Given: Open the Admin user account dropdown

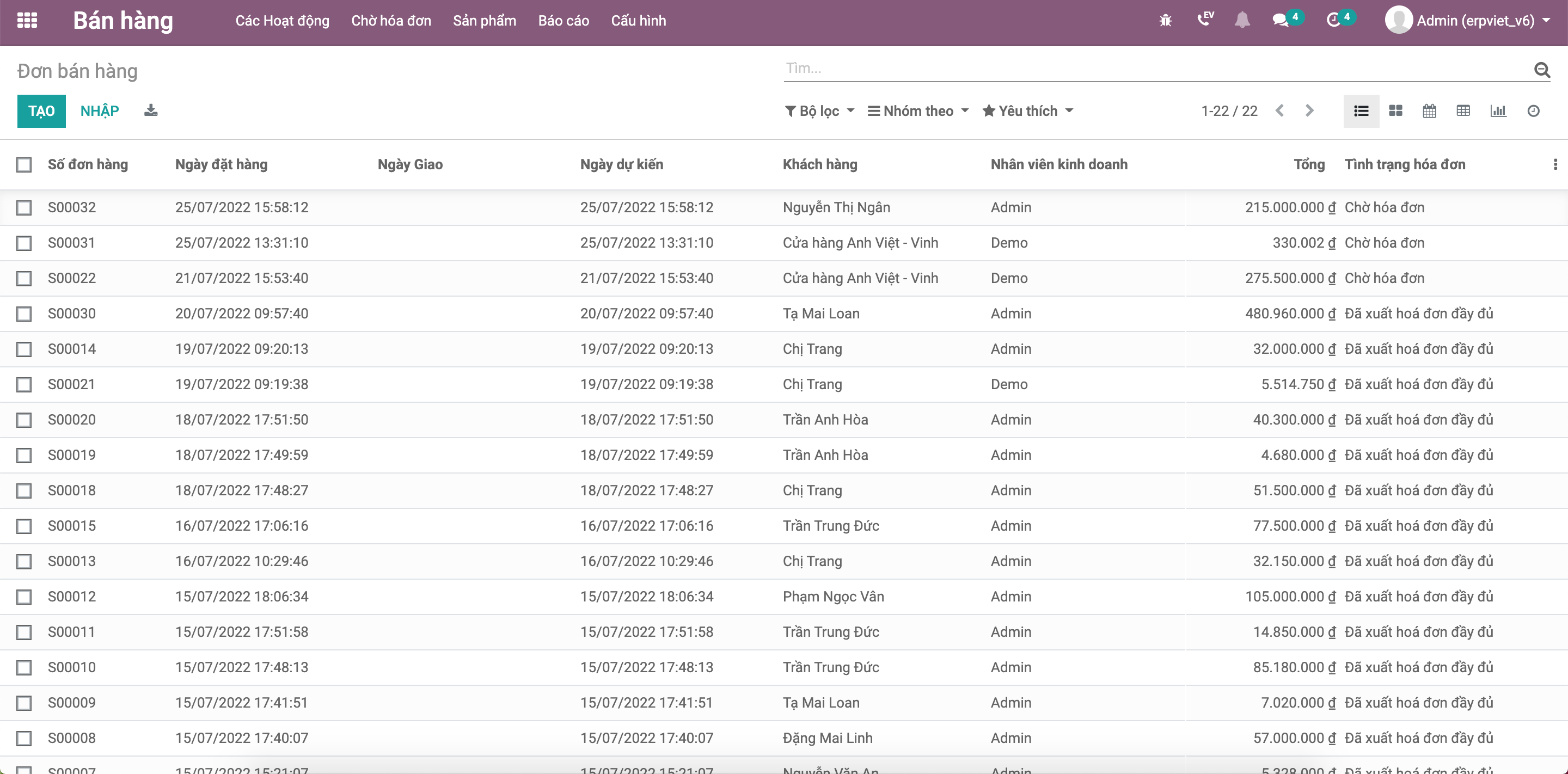Looking at the screenshot, I should click(x=1467, y=20).
